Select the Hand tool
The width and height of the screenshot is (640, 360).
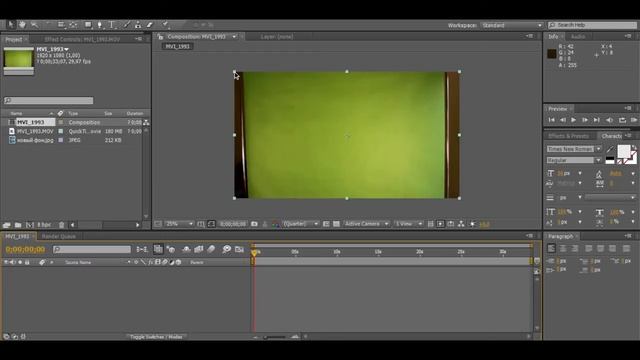[x=22, y=25]
